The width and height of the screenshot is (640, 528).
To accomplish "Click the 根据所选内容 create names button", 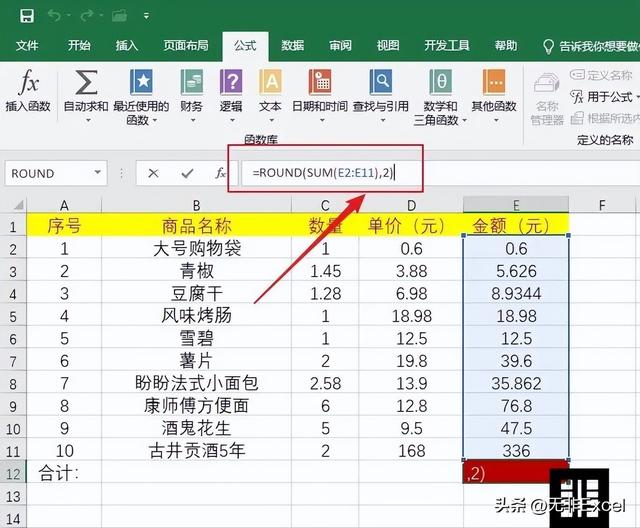I will [x=605, y=118].
